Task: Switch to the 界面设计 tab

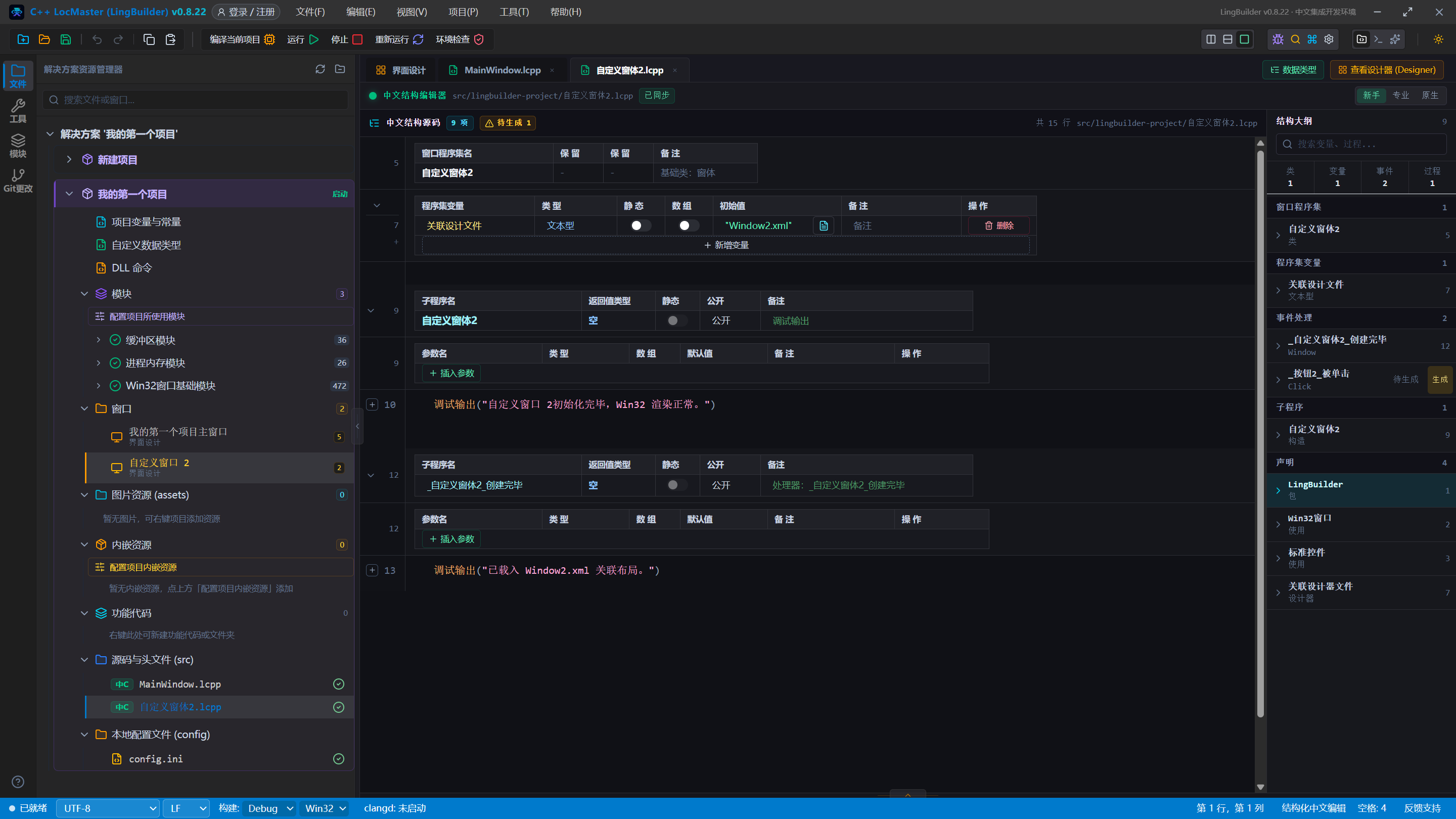Action: click(x=401, y=70)
